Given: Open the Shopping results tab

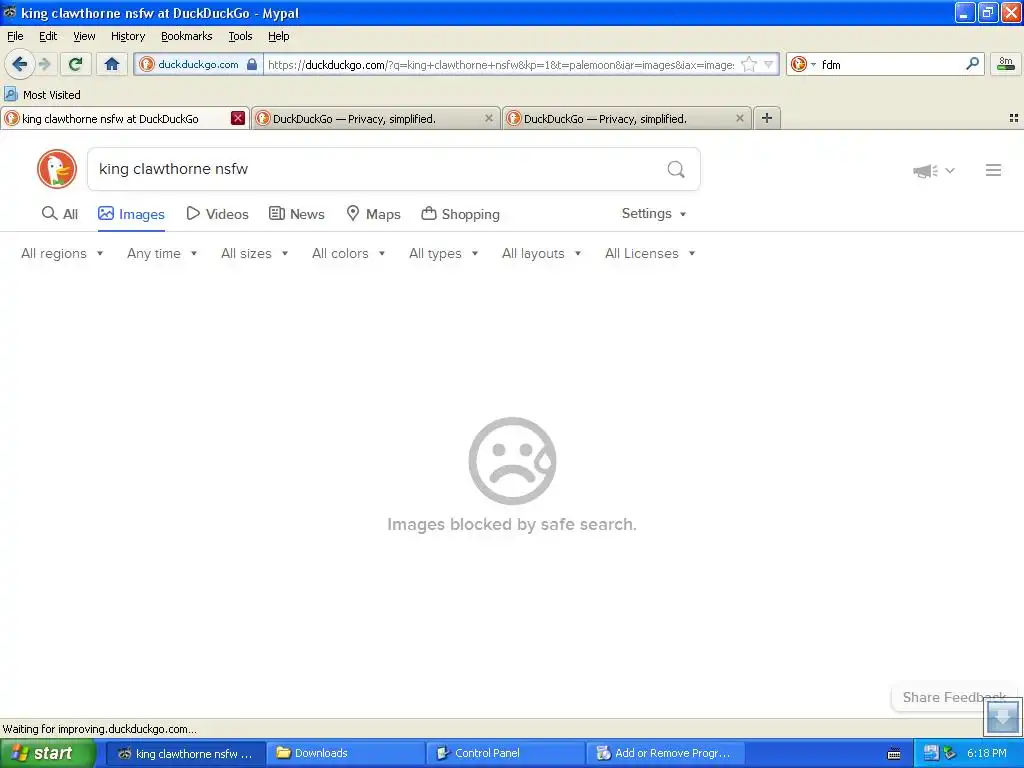Looking at the screenshot, I should pos(460,214).
